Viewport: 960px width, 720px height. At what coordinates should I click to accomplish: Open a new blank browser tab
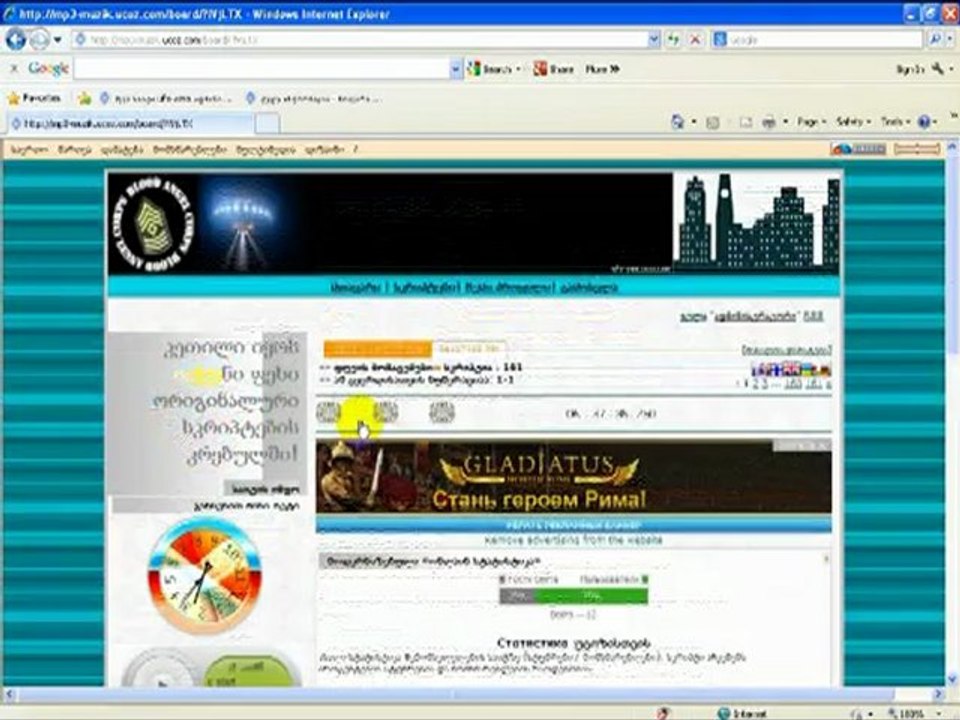point(267,124)
